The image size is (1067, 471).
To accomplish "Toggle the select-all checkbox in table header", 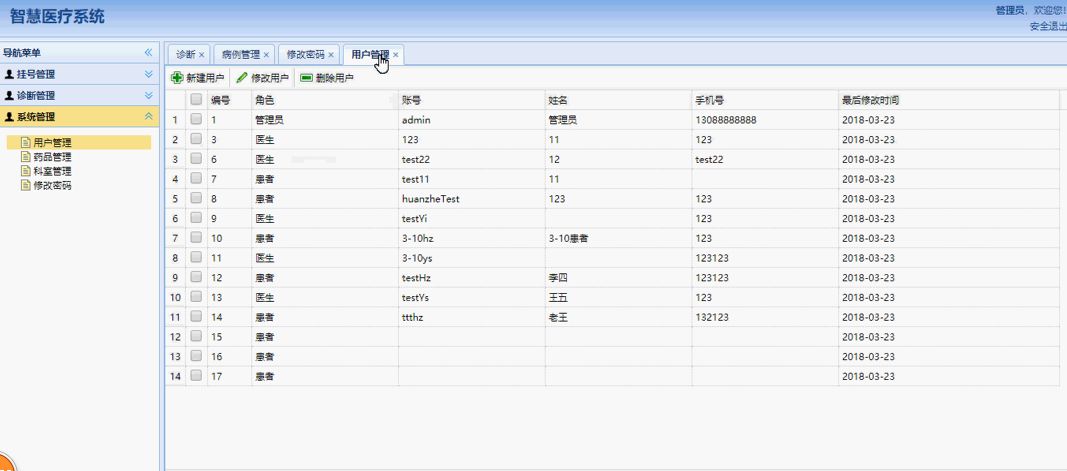I will [196, 99].
